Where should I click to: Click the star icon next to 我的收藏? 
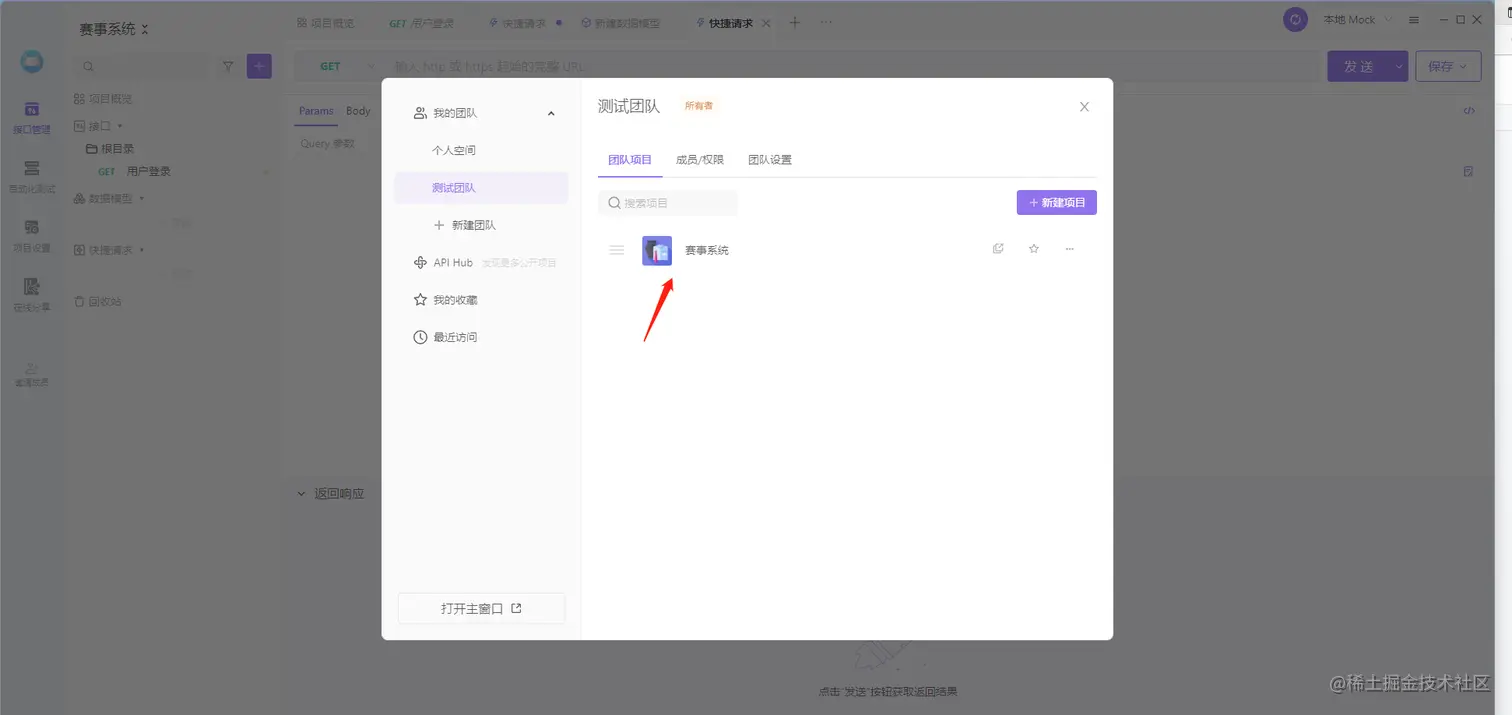pos(420,300)
